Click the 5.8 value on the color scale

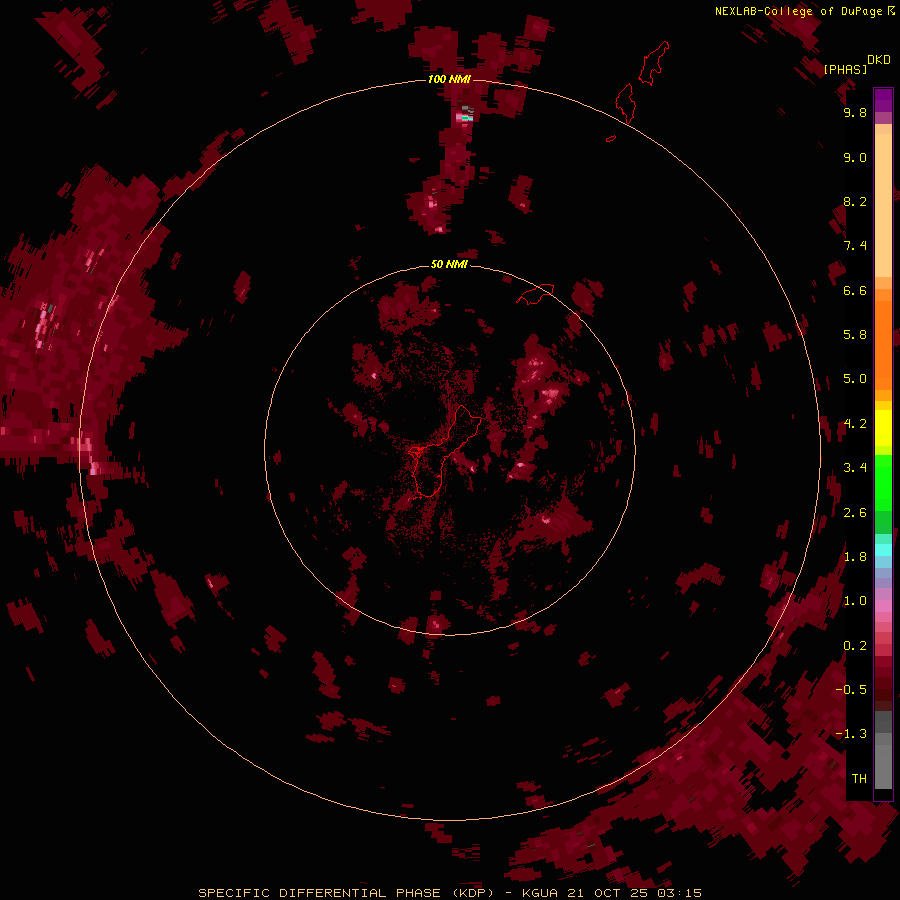click(855, 335)
